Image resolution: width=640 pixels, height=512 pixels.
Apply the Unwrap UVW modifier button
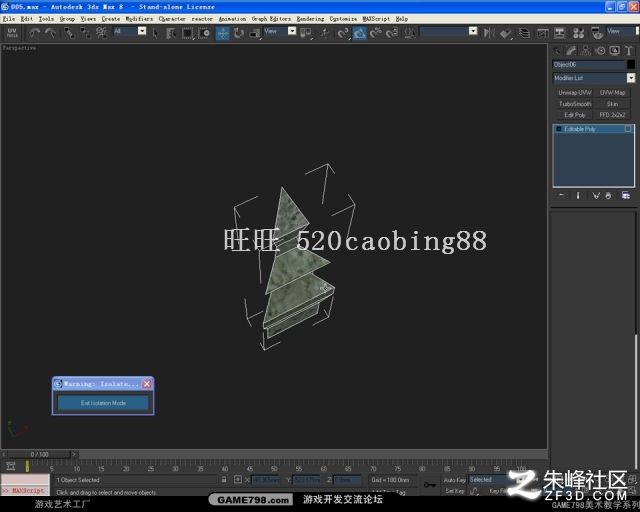click(x=575, y=93)
